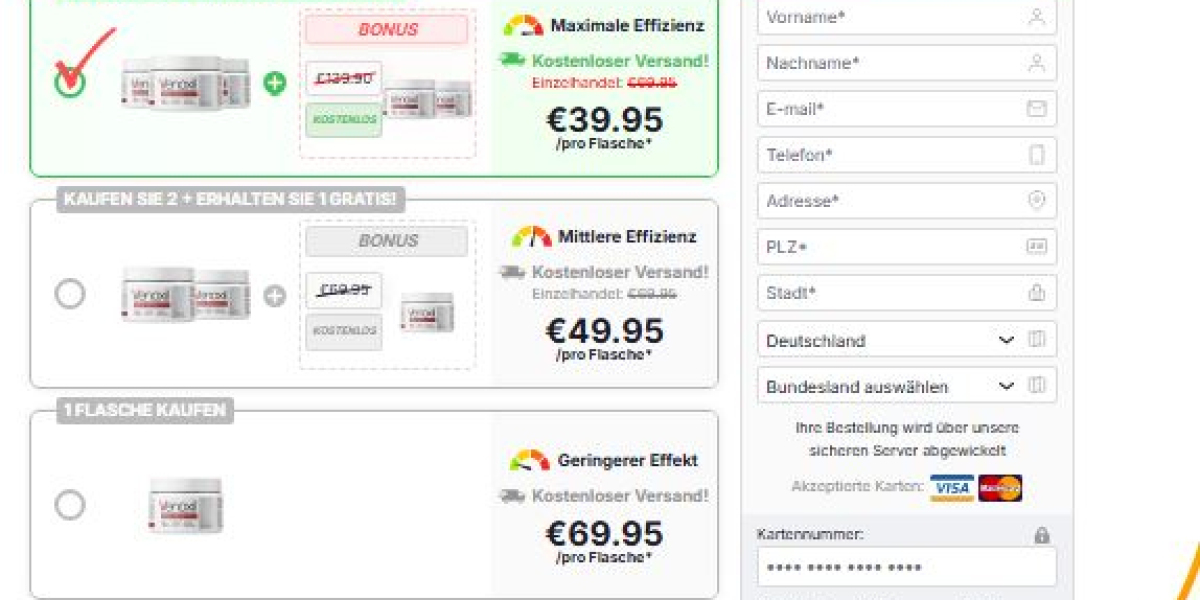
Task: Click the green plus icon in top offer
Action: [274, 83]
